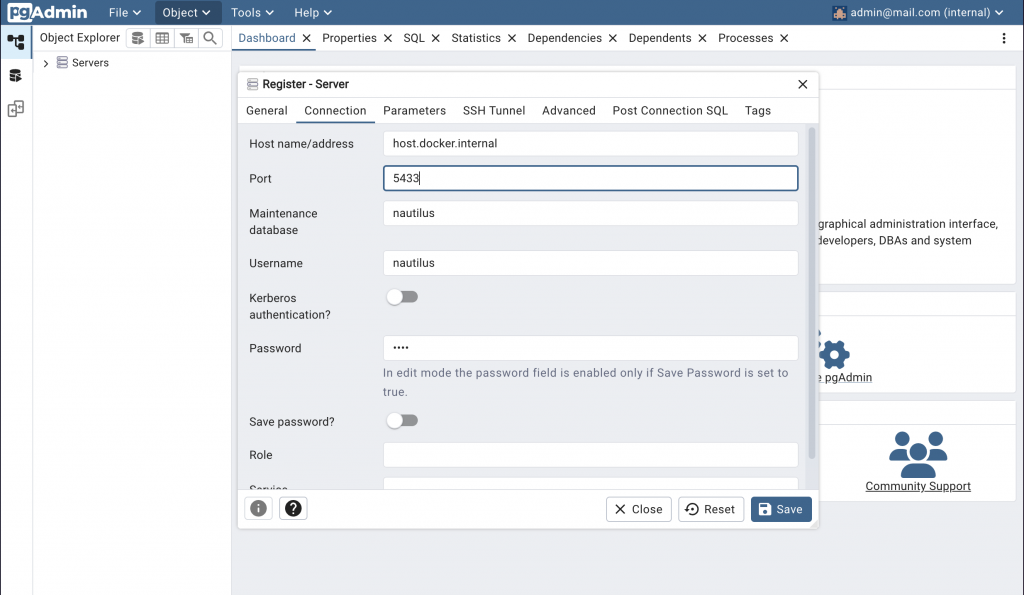The width and height of the screenshot is (1024, 595).
Task: Click the Username input field
Action: [590, 263]
